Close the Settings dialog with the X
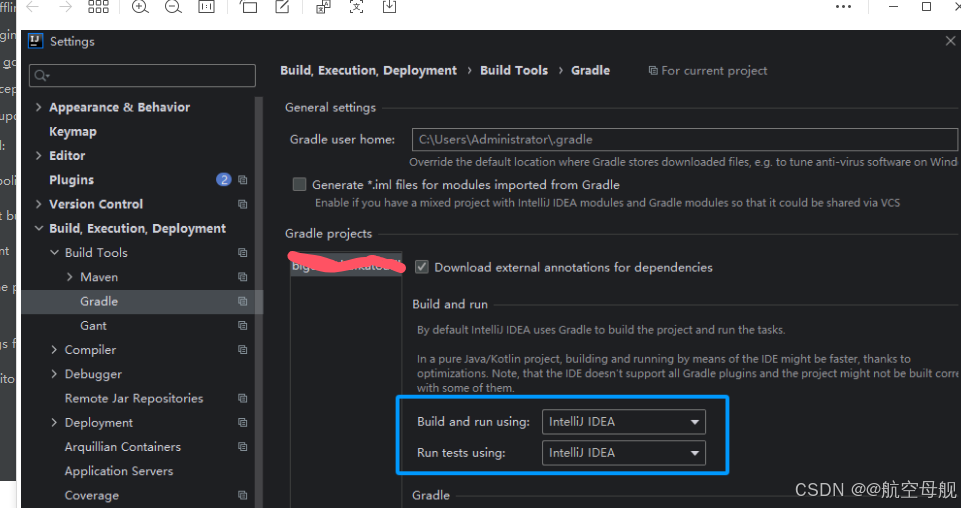Image resolution: width=961 pixels, height=508 pixels. (951, 41)
